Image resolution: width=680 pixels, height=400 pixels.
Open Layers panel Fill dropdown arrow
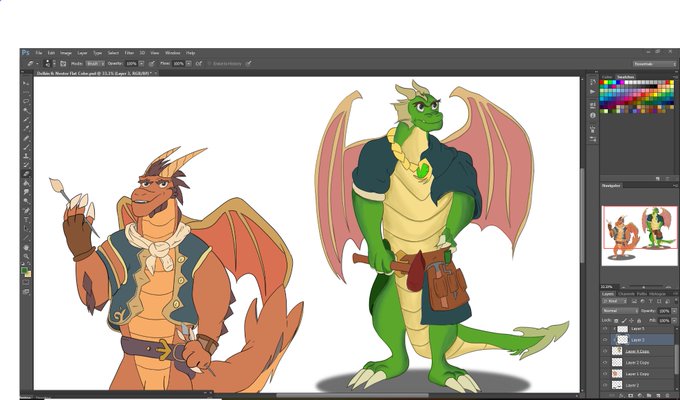(674, 321)
